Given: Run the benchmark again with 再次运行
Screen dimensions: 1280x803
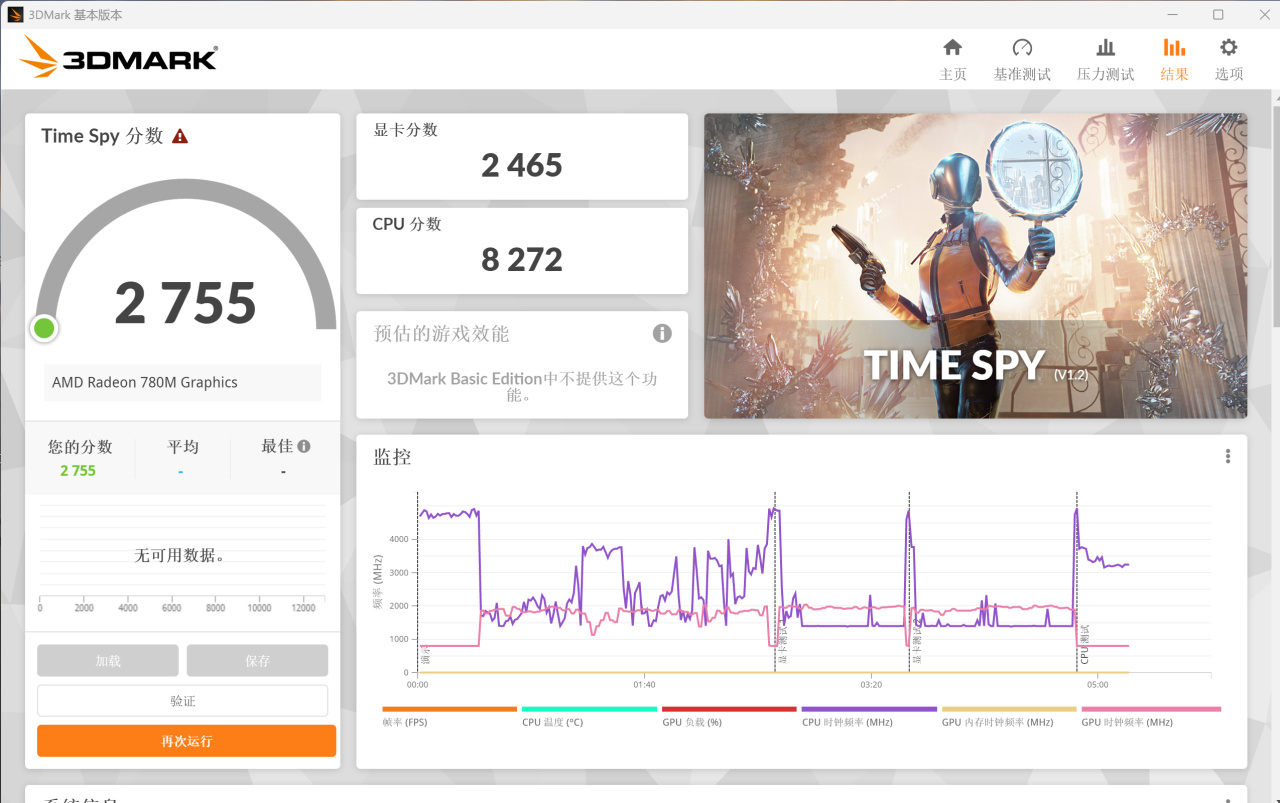Looking at the screenshot, I should pyautogui.click(x=187, y=741).
